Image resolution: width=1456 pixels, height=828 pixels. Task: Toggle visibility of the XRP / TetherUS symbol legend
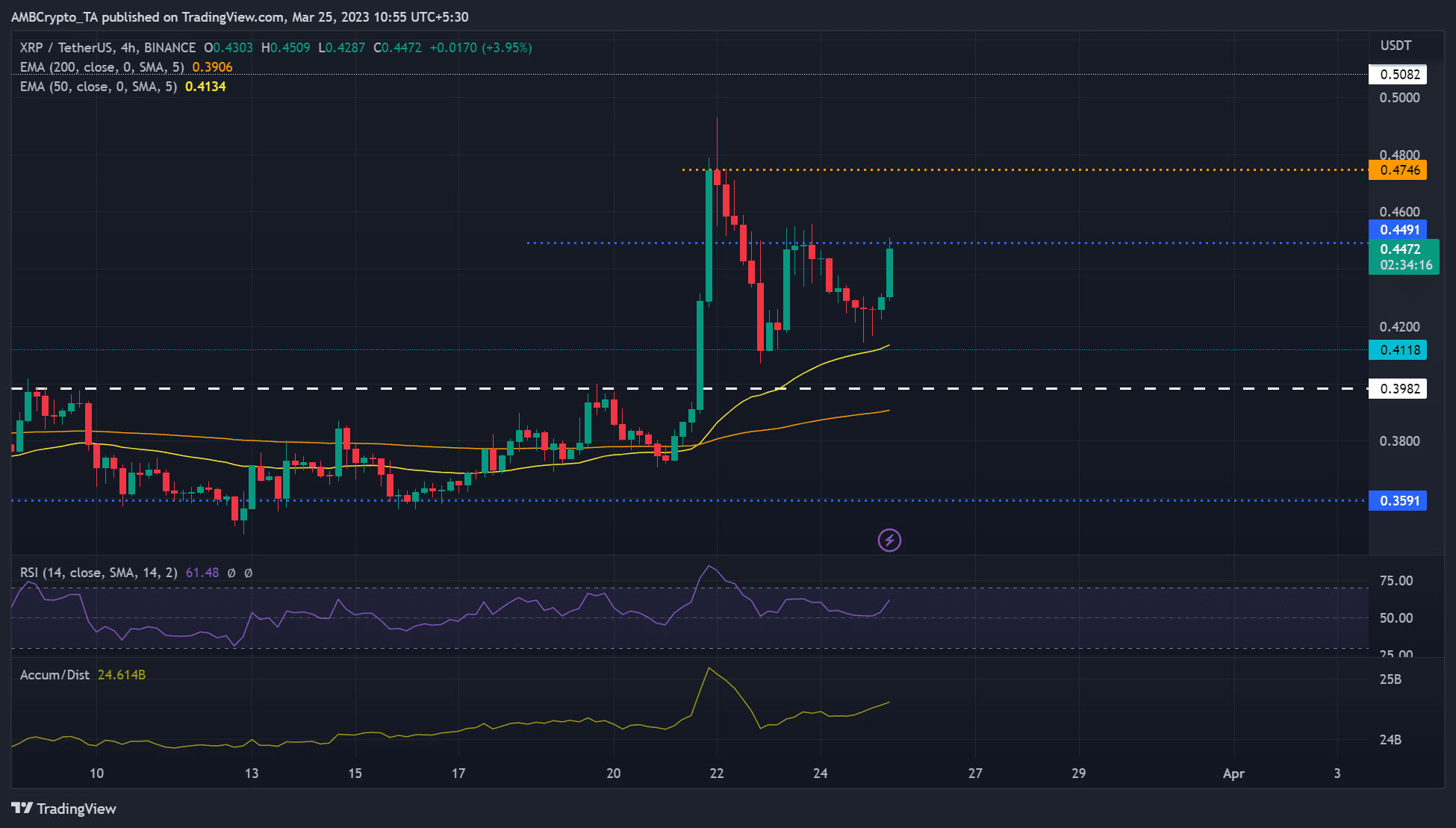(x=60, y=47)
